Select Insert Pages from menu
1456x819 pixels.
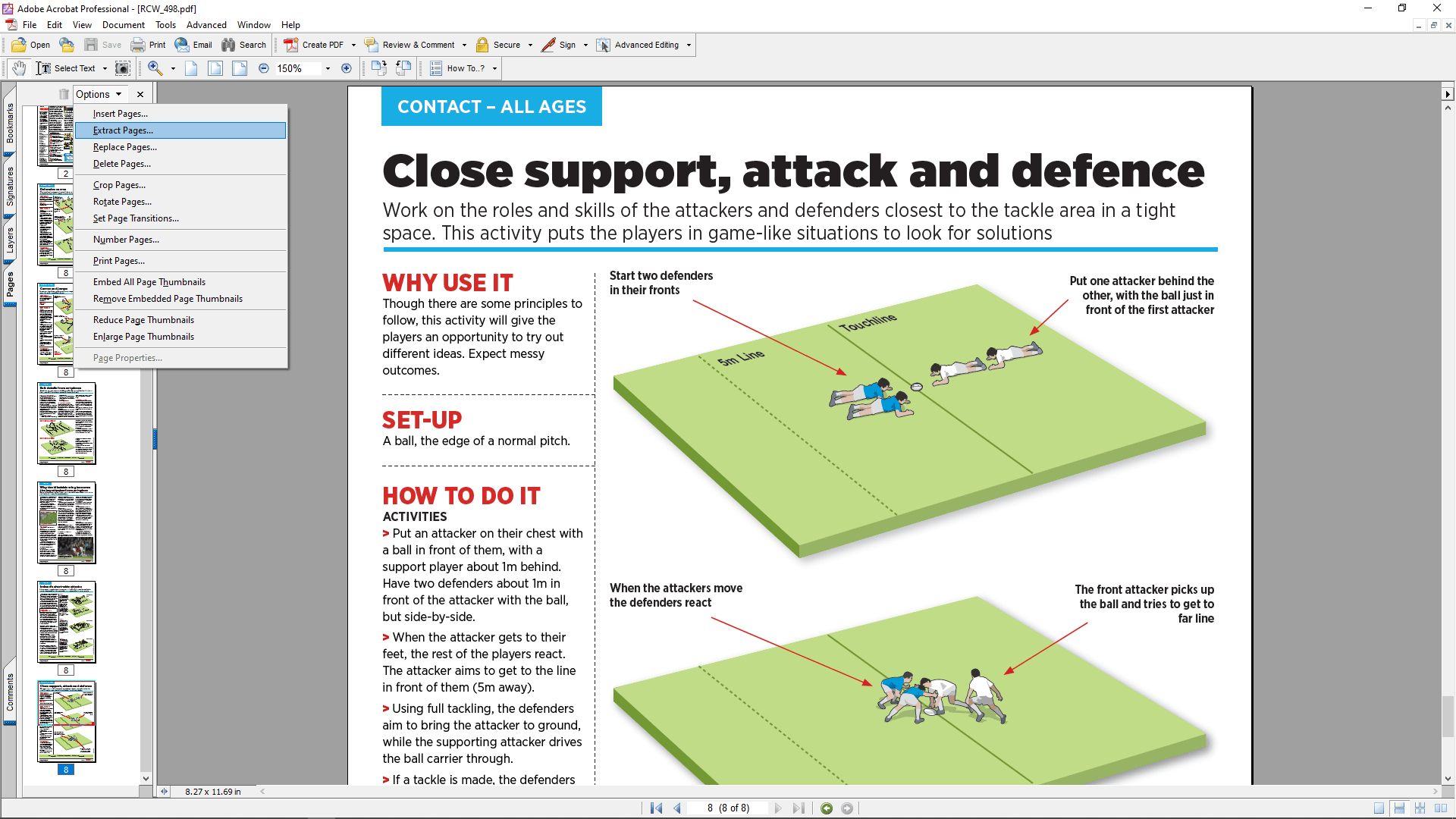(x=120, y=113)
